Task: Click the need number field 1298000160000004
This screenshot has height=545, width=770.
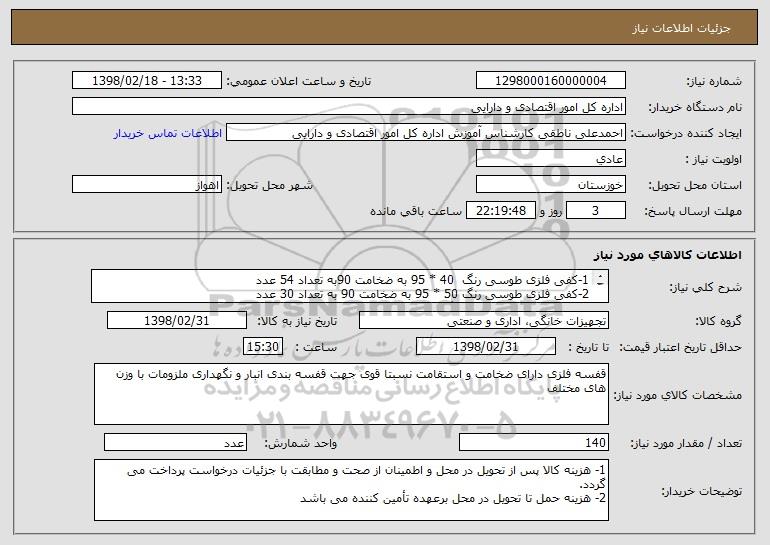Action: pyautogui.click(x=550, y=81)
